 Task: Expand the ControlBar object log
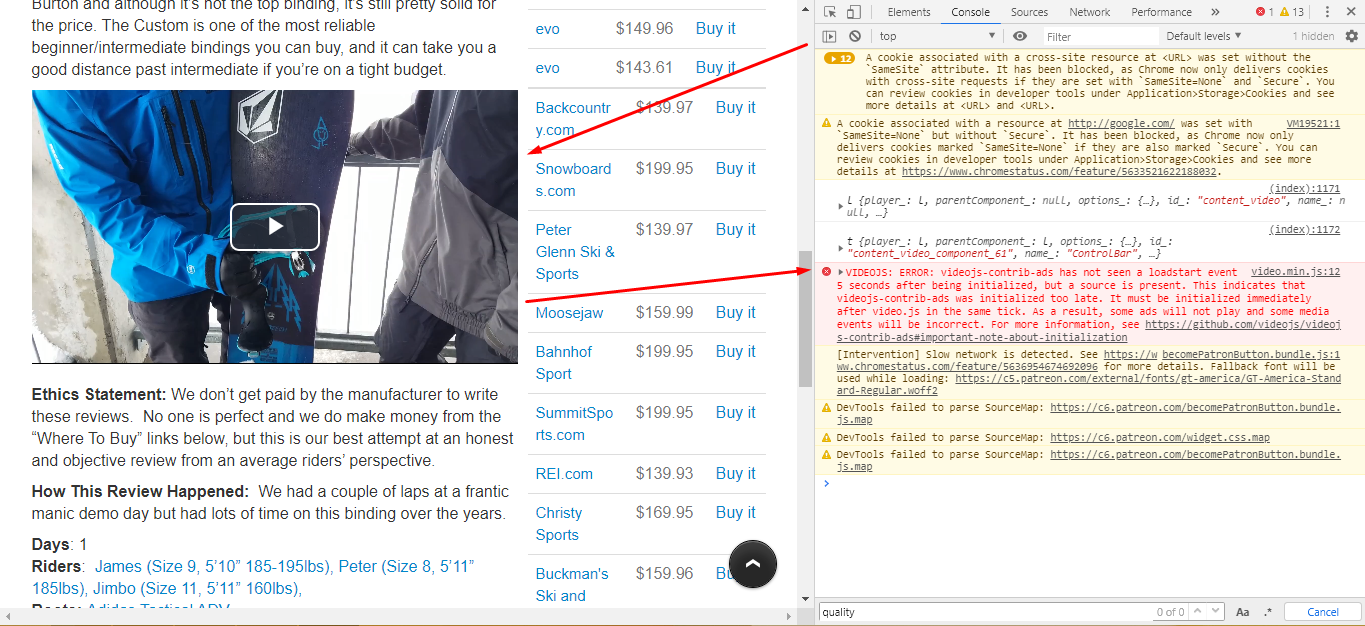(840, 247)
